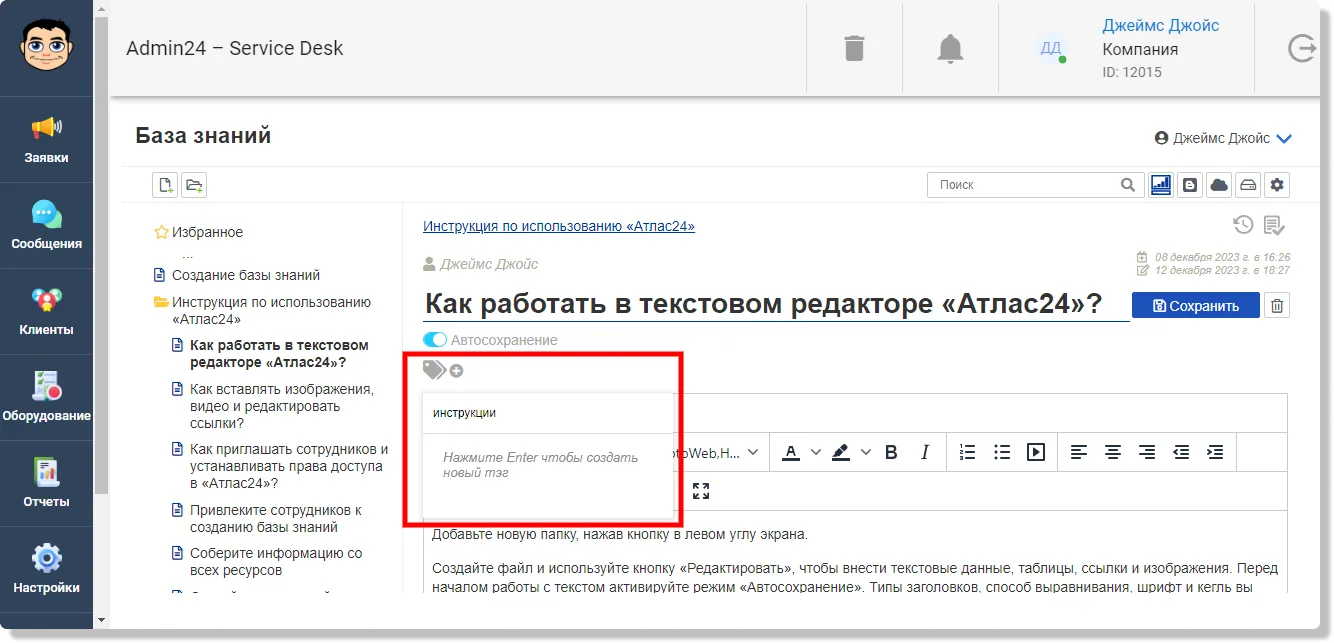1334x643 pixels.
Task: Create a new folder in the knowledge base
Action: tap(194, 185)
